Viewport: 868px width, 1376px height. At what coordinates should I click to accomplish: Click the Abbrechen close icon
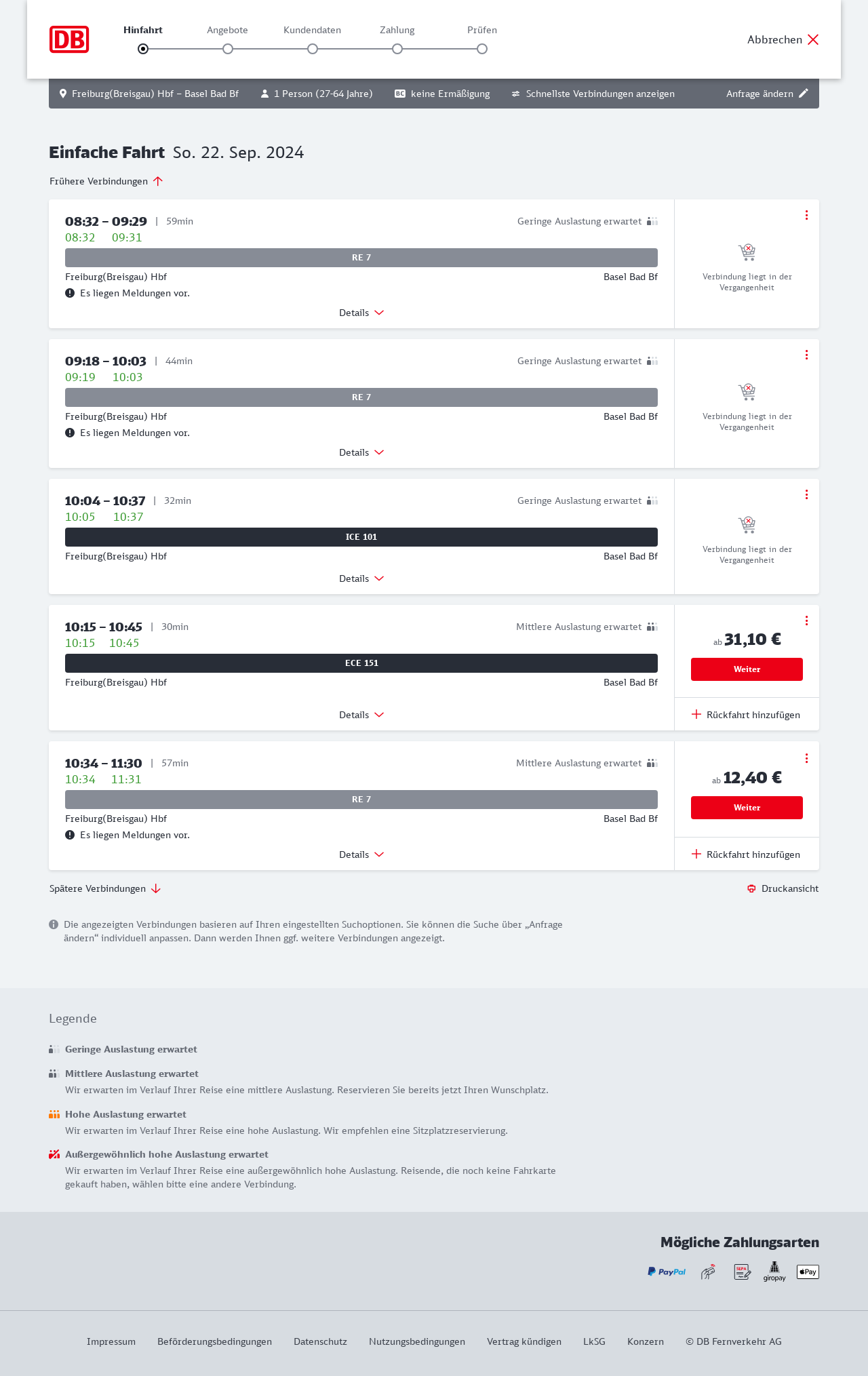click(813, 39)
